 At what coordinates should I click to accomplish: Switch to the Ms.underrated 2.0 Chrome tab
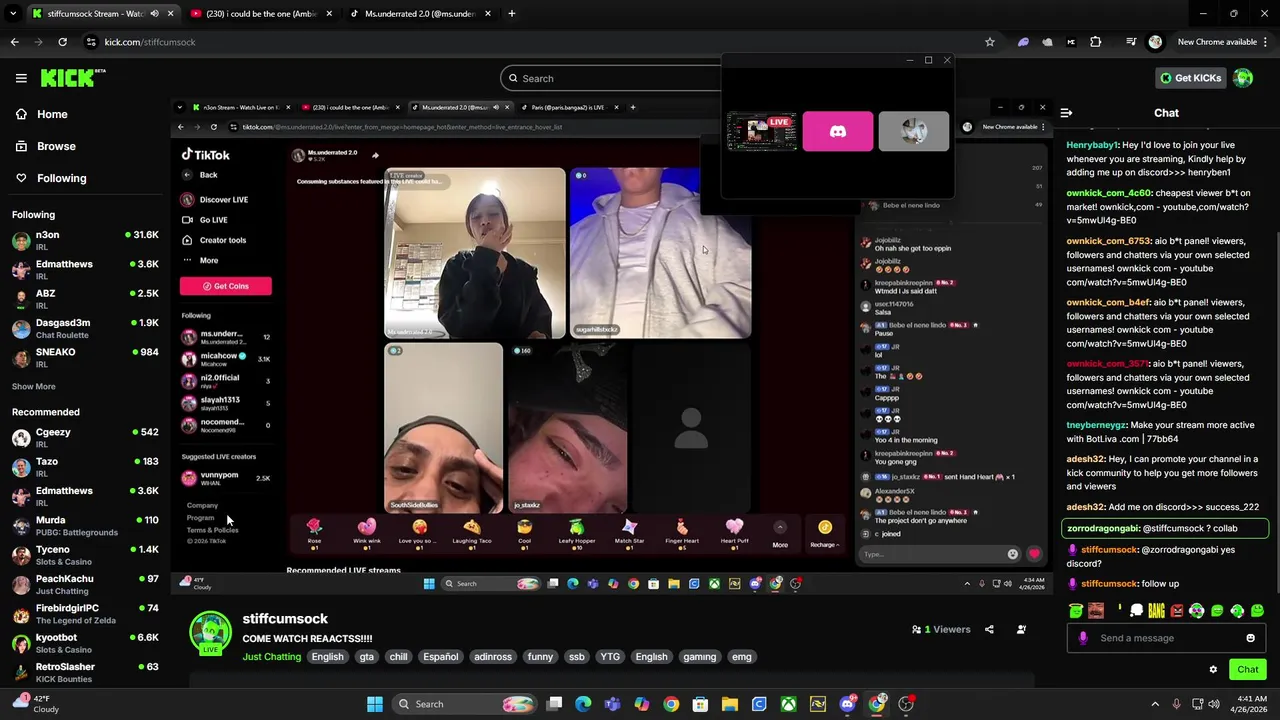[x=418, y=14]
